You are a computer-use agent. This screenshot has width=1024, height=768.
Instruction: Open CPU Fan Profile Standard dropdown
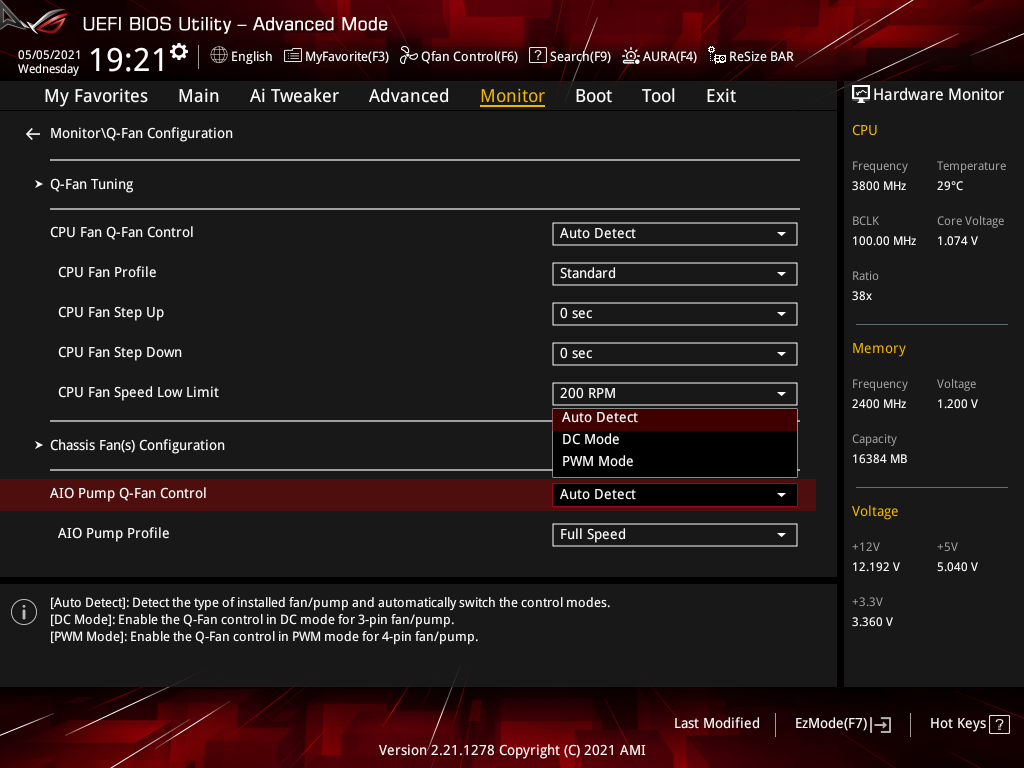[675, 274]
